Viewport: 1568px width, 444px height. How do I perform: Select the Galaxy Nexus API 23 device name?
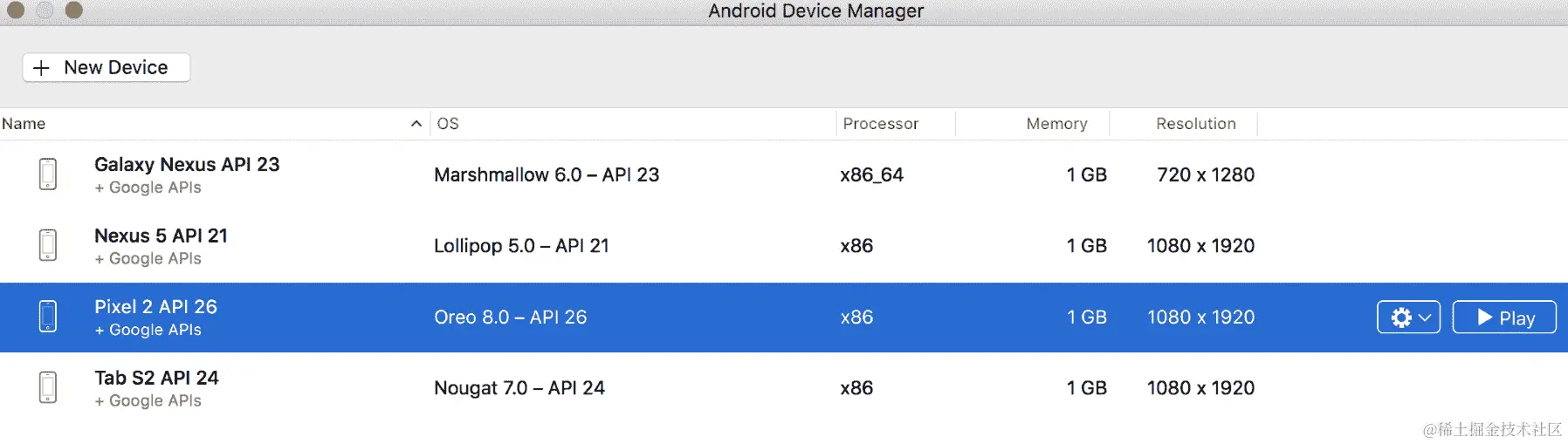(x=187, y=165)
